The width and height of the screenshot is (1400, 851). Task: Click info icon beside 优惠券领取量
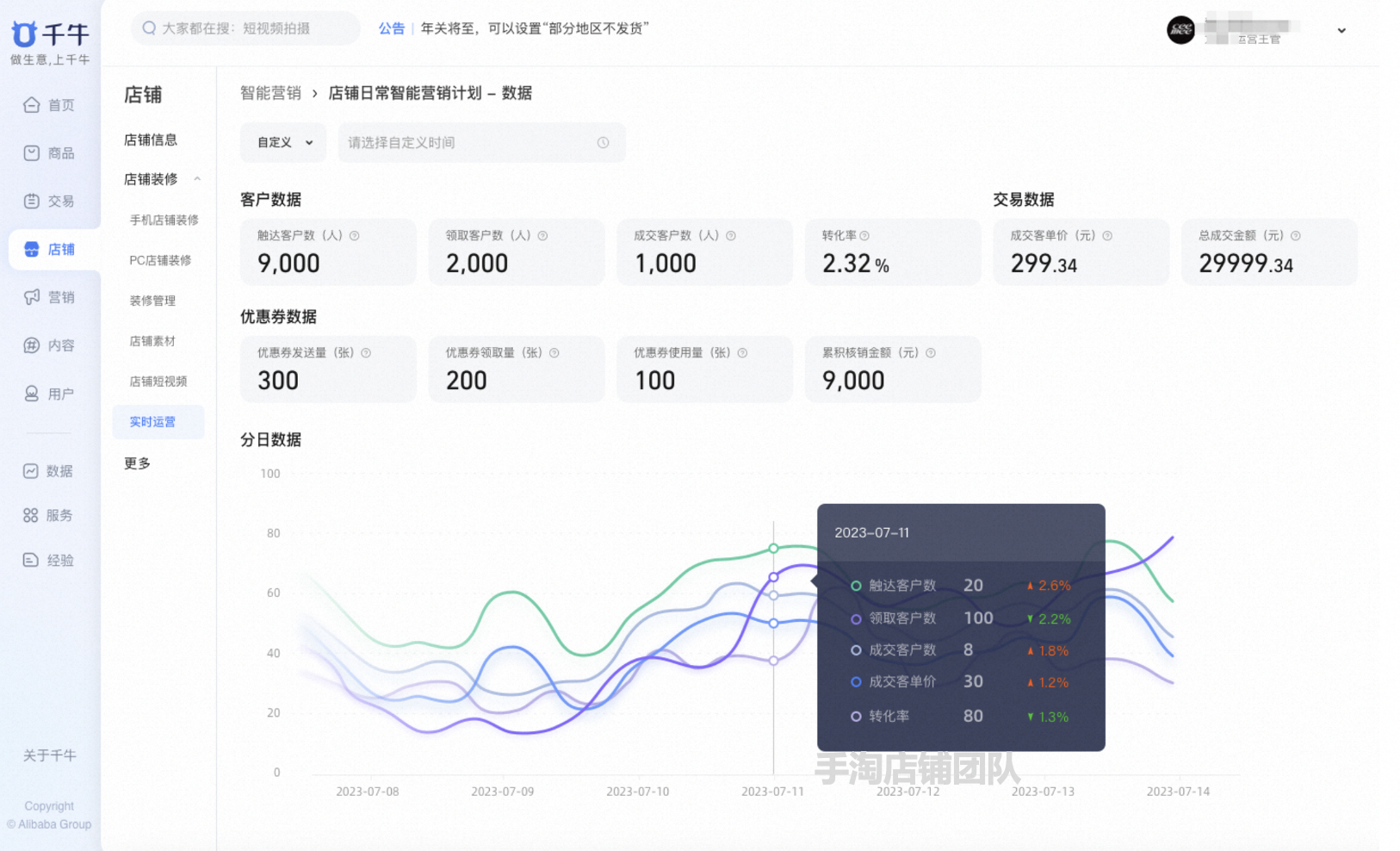(x=554, y=353)
